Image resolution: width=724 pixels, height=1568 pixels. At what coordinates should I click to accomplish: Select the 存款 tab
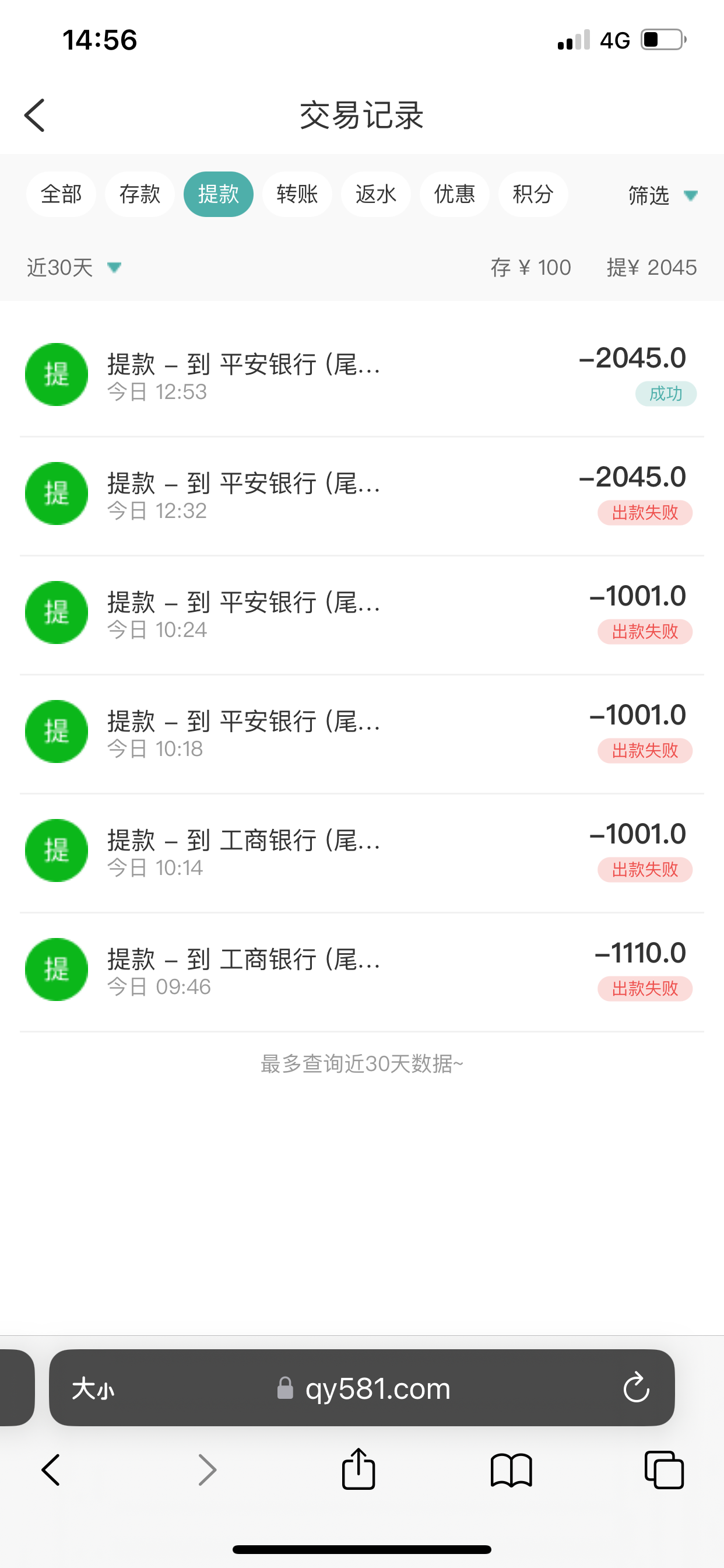point(139,194)
